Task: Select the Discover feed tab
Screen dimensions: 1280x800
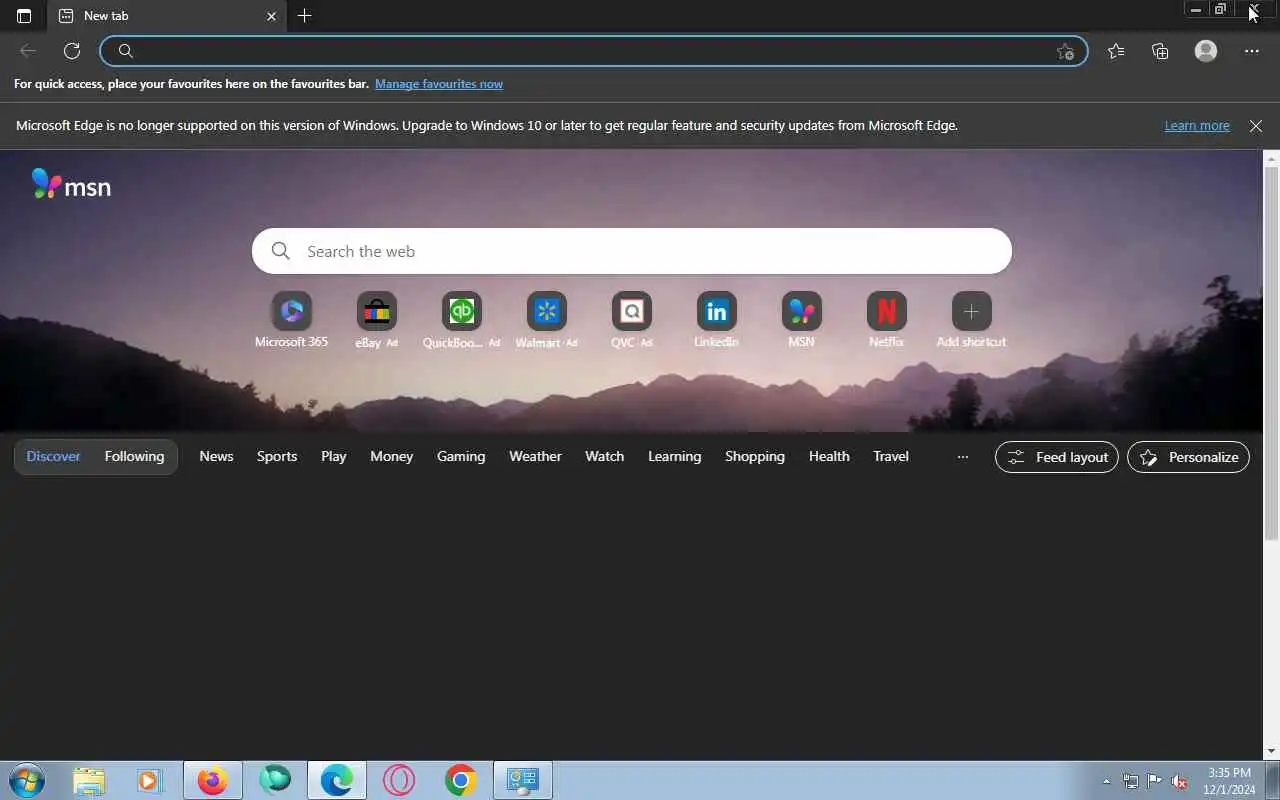Action: point(53,456)
